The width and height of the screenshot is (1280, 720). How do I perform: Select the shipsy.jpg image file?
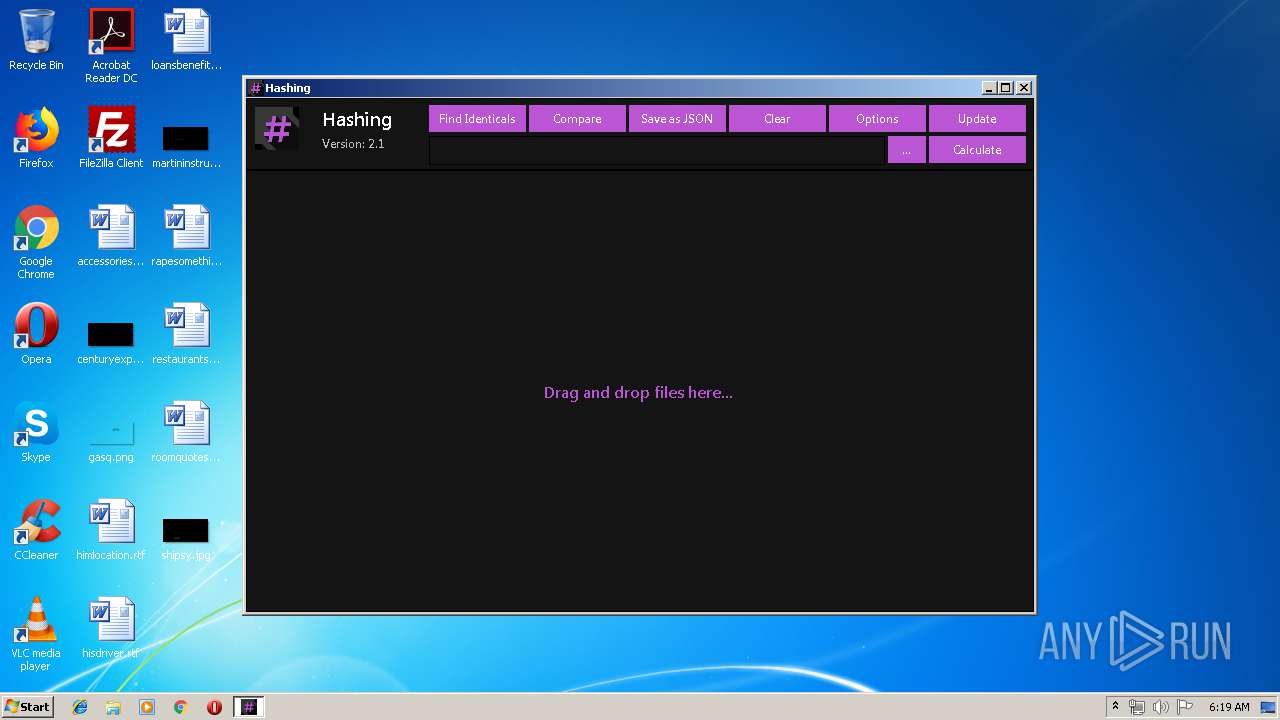186,538
